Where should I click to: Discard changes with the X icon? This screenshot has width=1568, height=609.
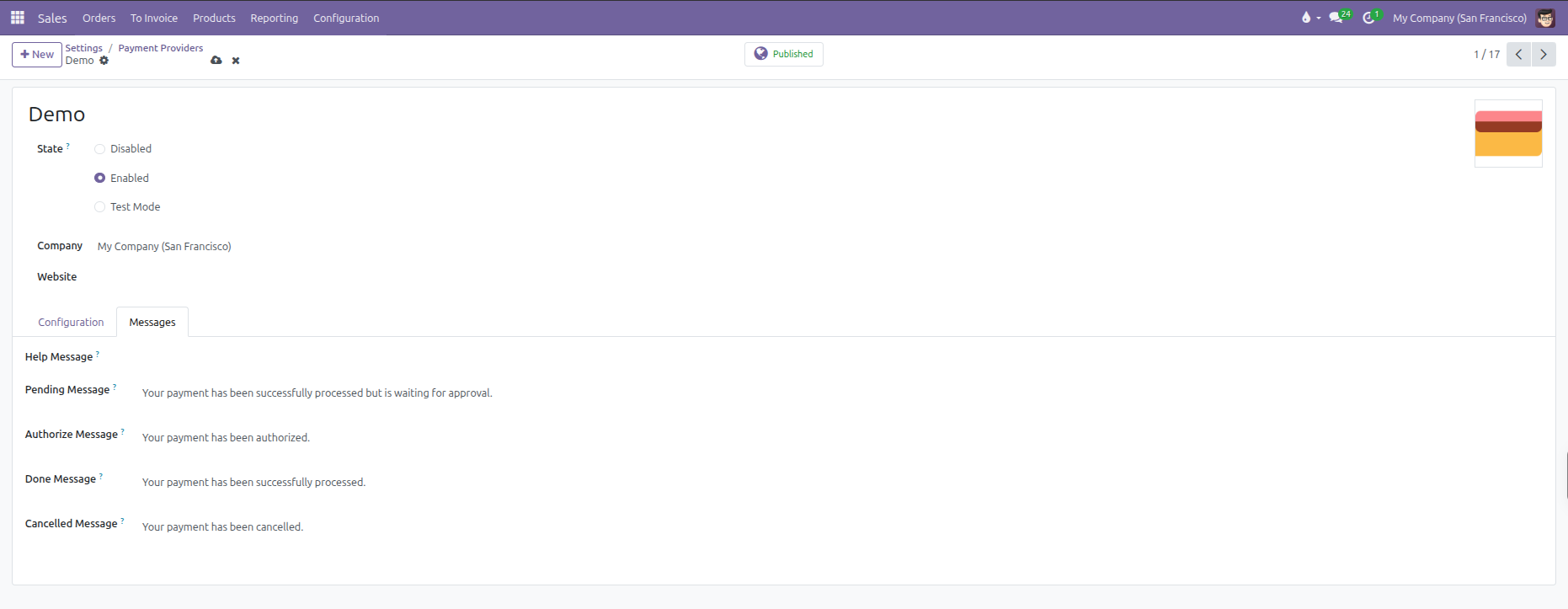(236, 61)
